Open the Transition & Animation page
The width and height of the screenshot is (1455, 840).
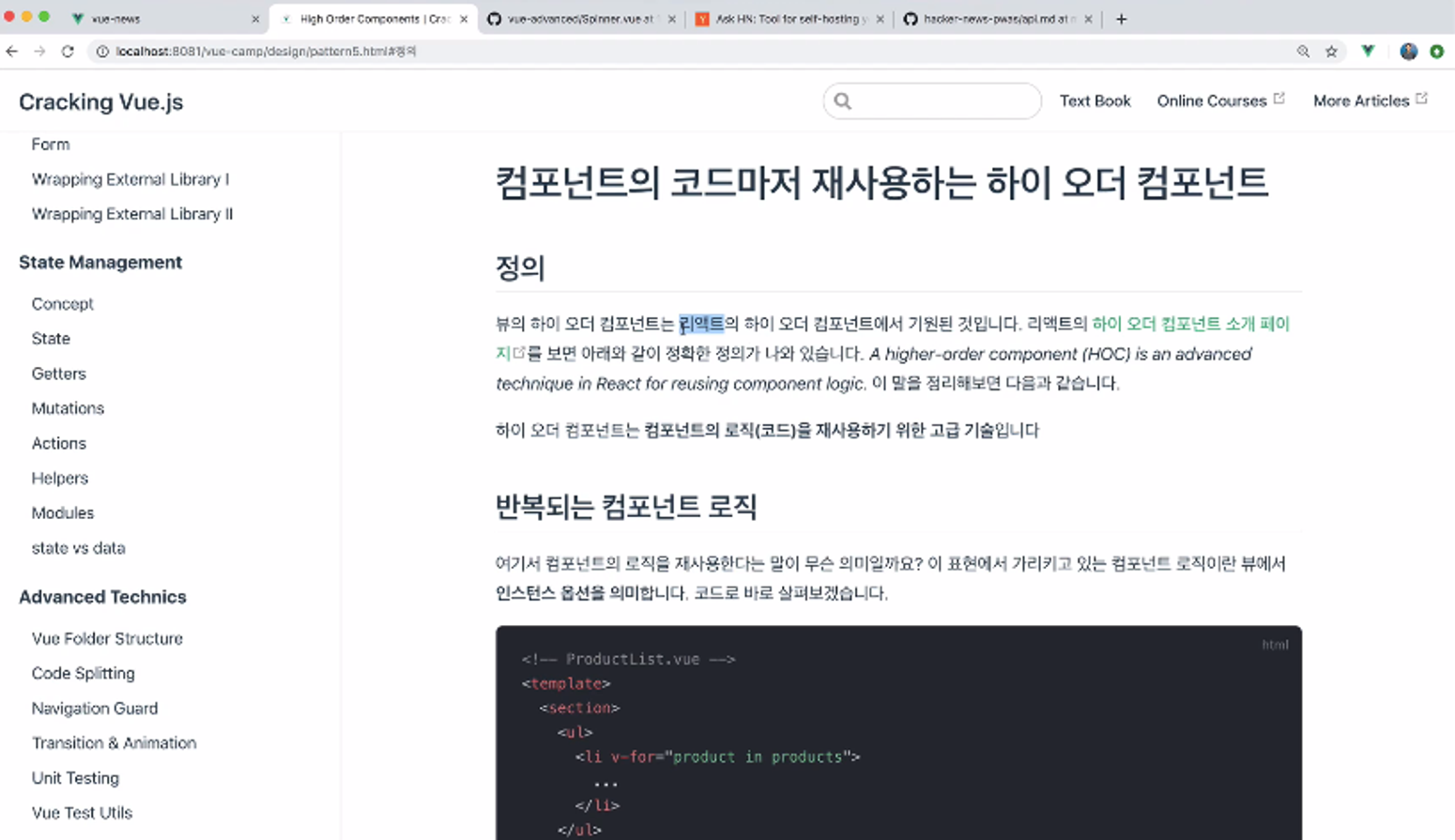coord(115,743)
